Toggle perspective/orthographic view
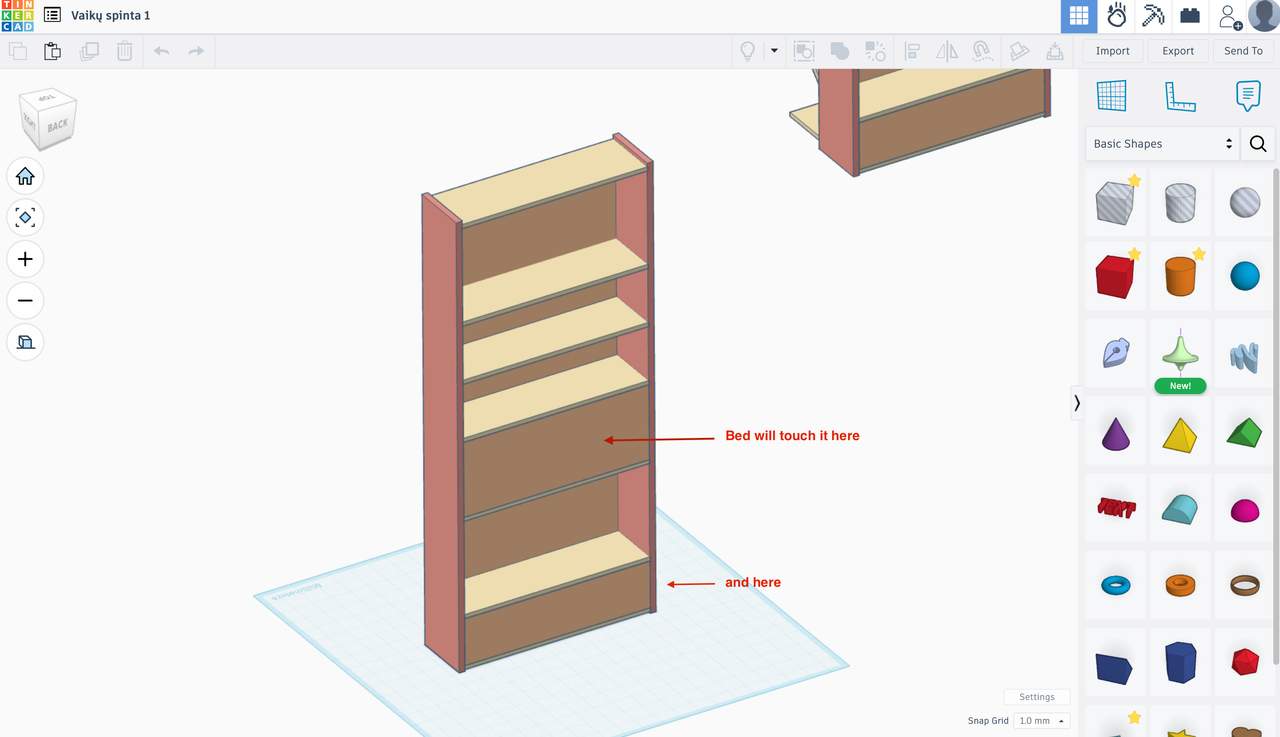The width and height of the screenshot is (1280, 737). 25,342
